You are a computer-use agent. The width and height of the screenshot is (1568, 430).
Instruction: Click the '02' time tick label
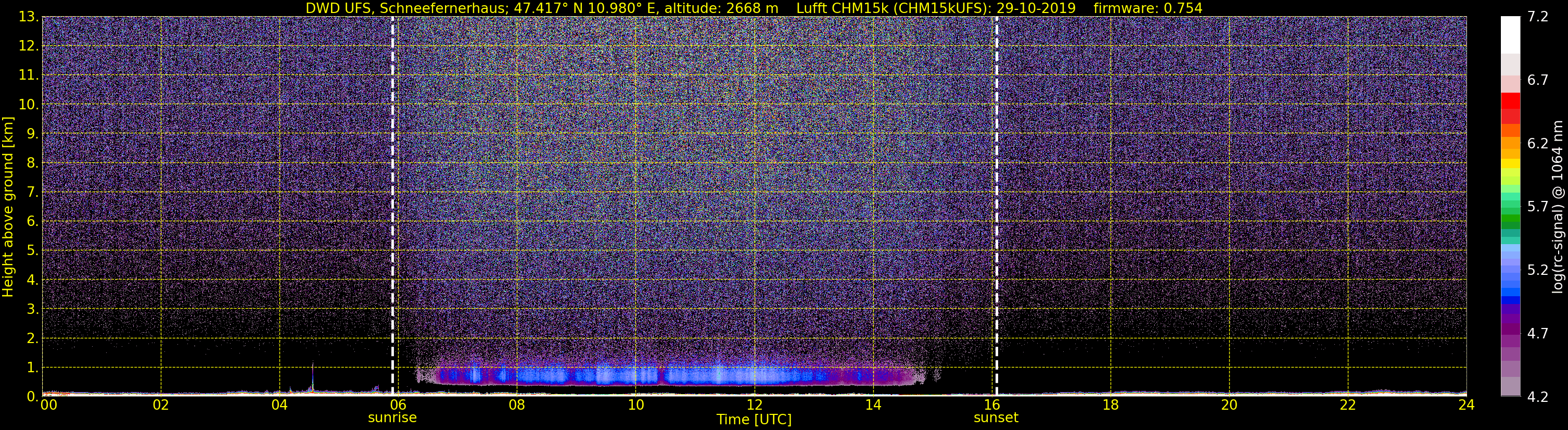click(161, 404)
